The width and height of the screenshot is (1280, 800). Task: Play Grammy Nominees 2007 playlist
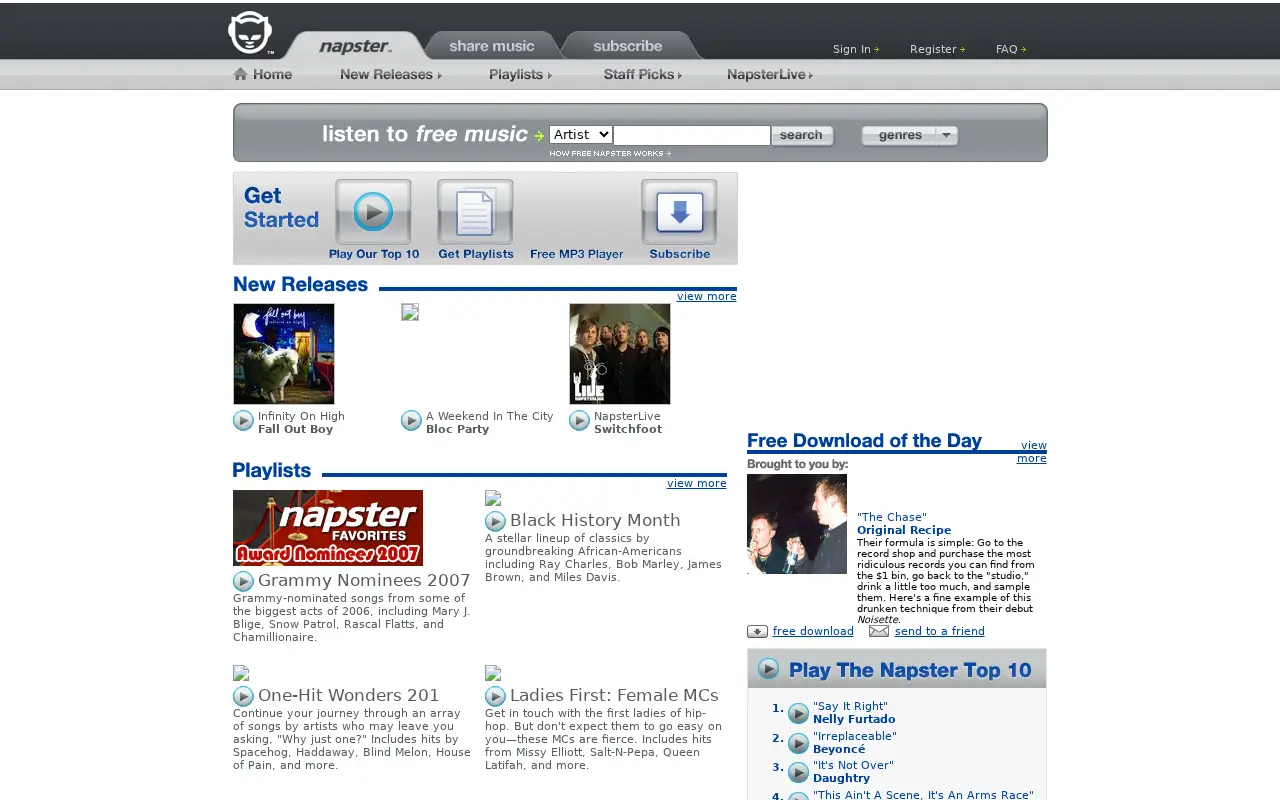(x=243, y=581)
